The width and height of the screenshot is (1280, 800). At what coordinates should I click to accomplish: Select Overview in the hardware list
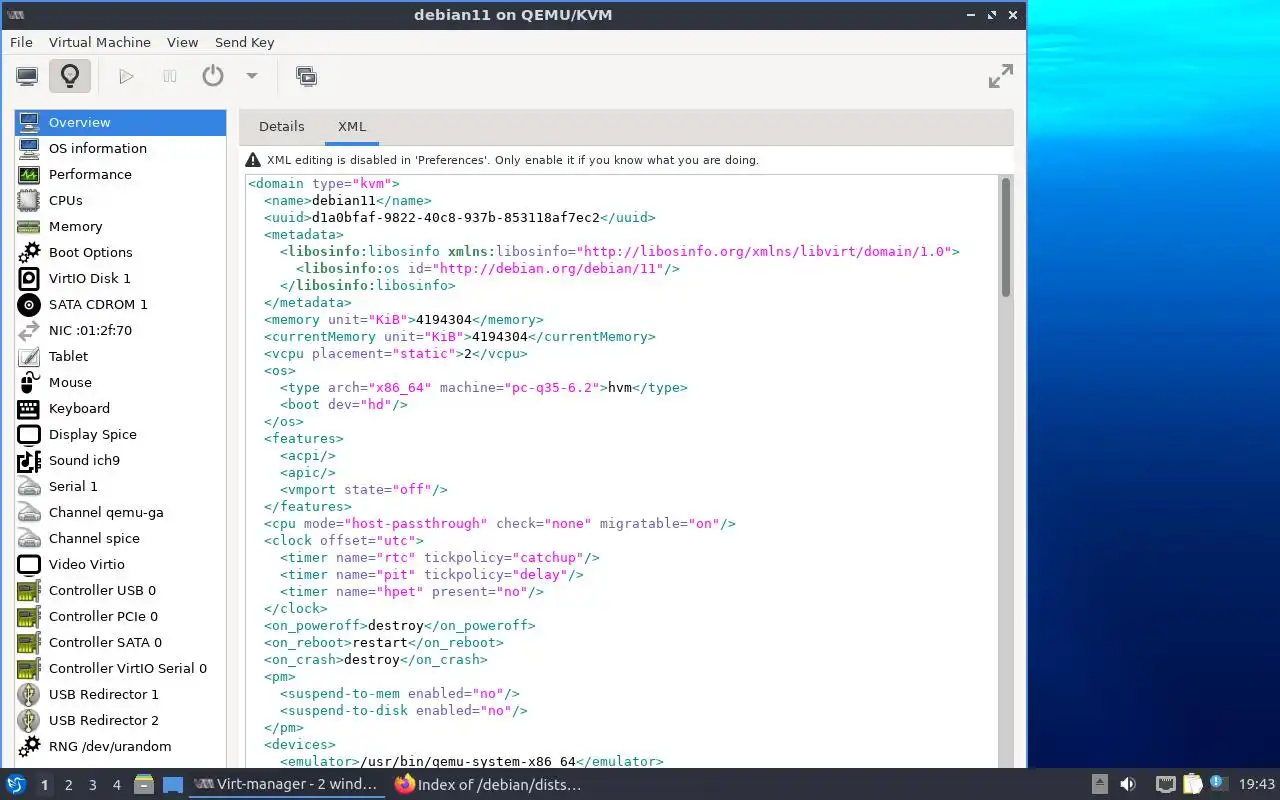pyautogui.click(x=120, y=122)
